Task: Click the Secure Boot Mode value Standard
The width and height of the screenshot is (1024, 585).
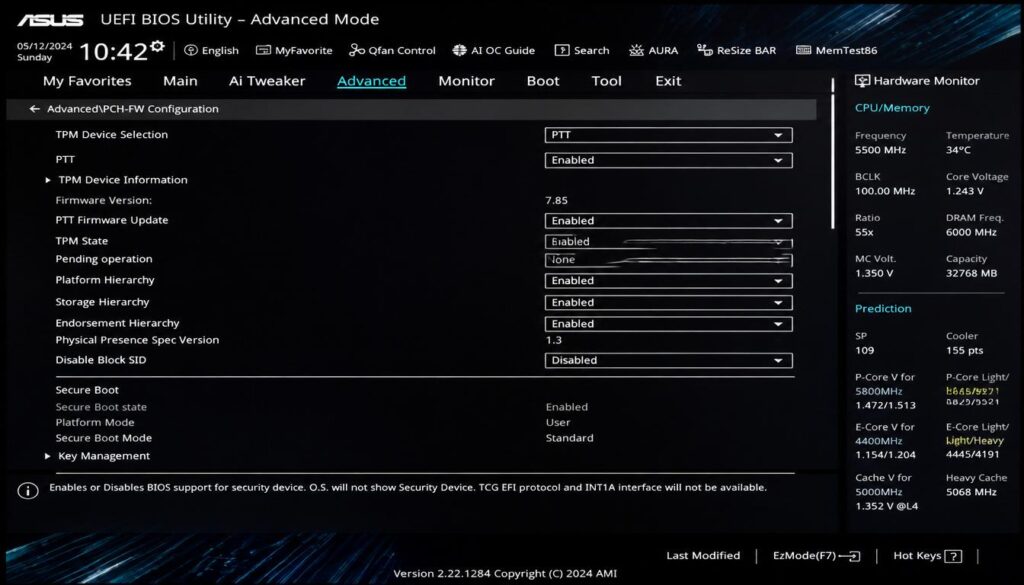Action: (x=569, y=438)
